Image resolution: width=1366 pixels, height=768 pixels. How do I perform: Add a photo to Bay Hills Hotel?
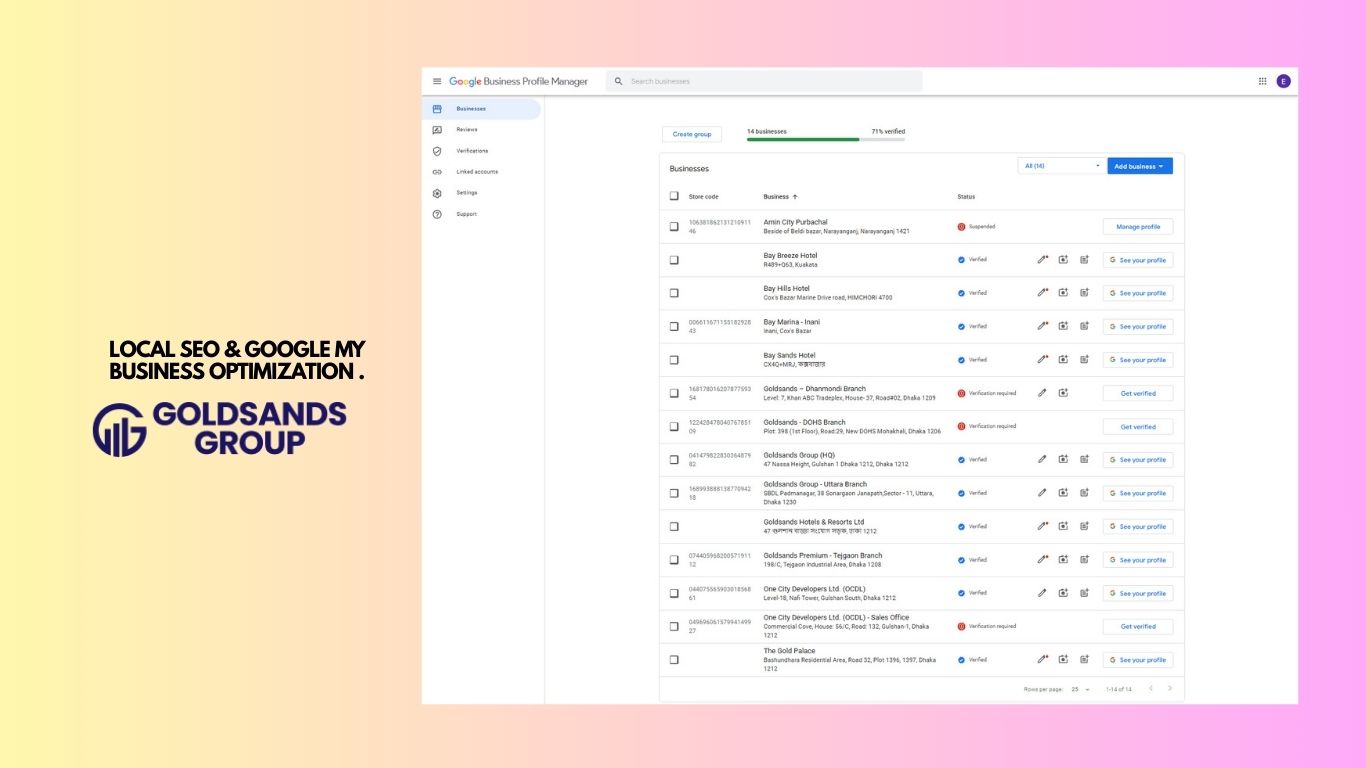(1063, 293)
